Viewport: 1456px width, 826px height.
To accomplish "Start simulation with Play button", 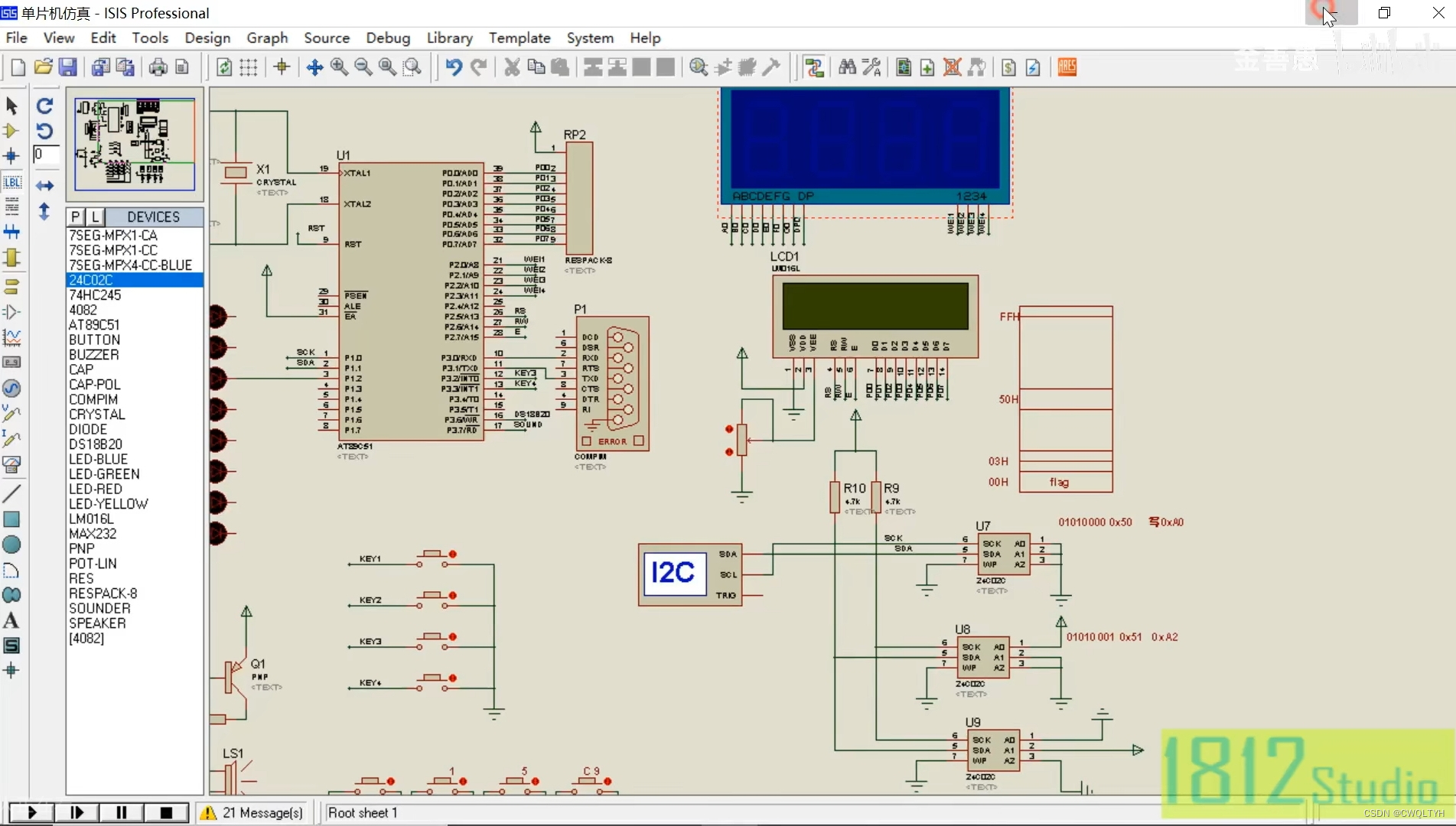I will coord(31,812).
